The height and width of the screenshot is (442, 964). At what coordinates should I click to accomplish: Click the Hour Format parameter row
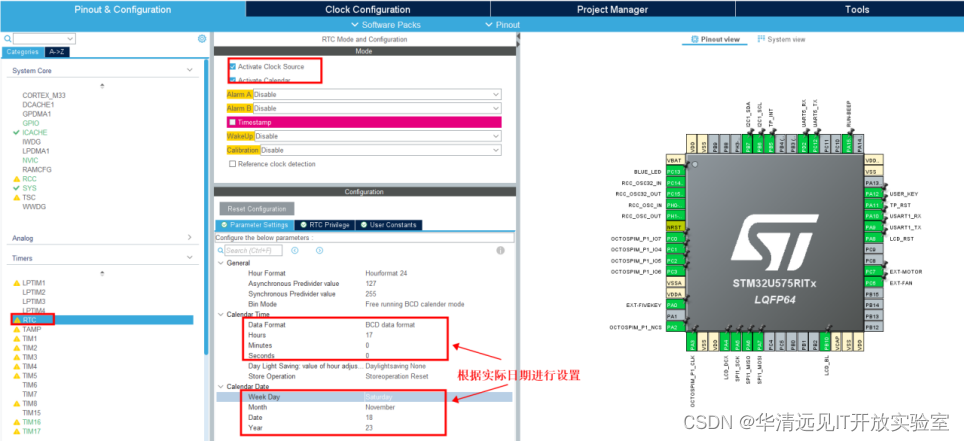pyautogui.click(x=364, y=273)
